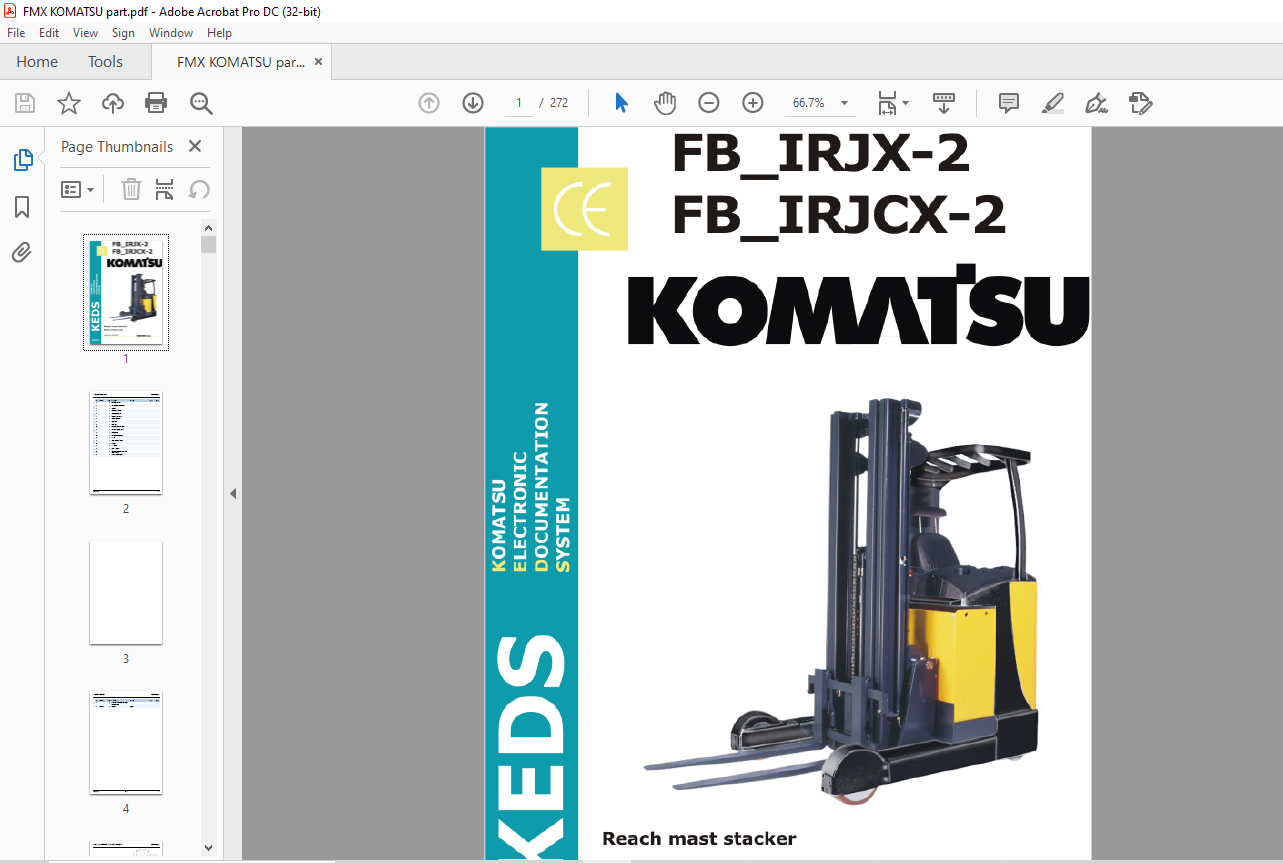The height and width of the screenshot is (863, 1283).
Task: Click the thumbnail panel scrollbar handle
Action: click(208, 244)
